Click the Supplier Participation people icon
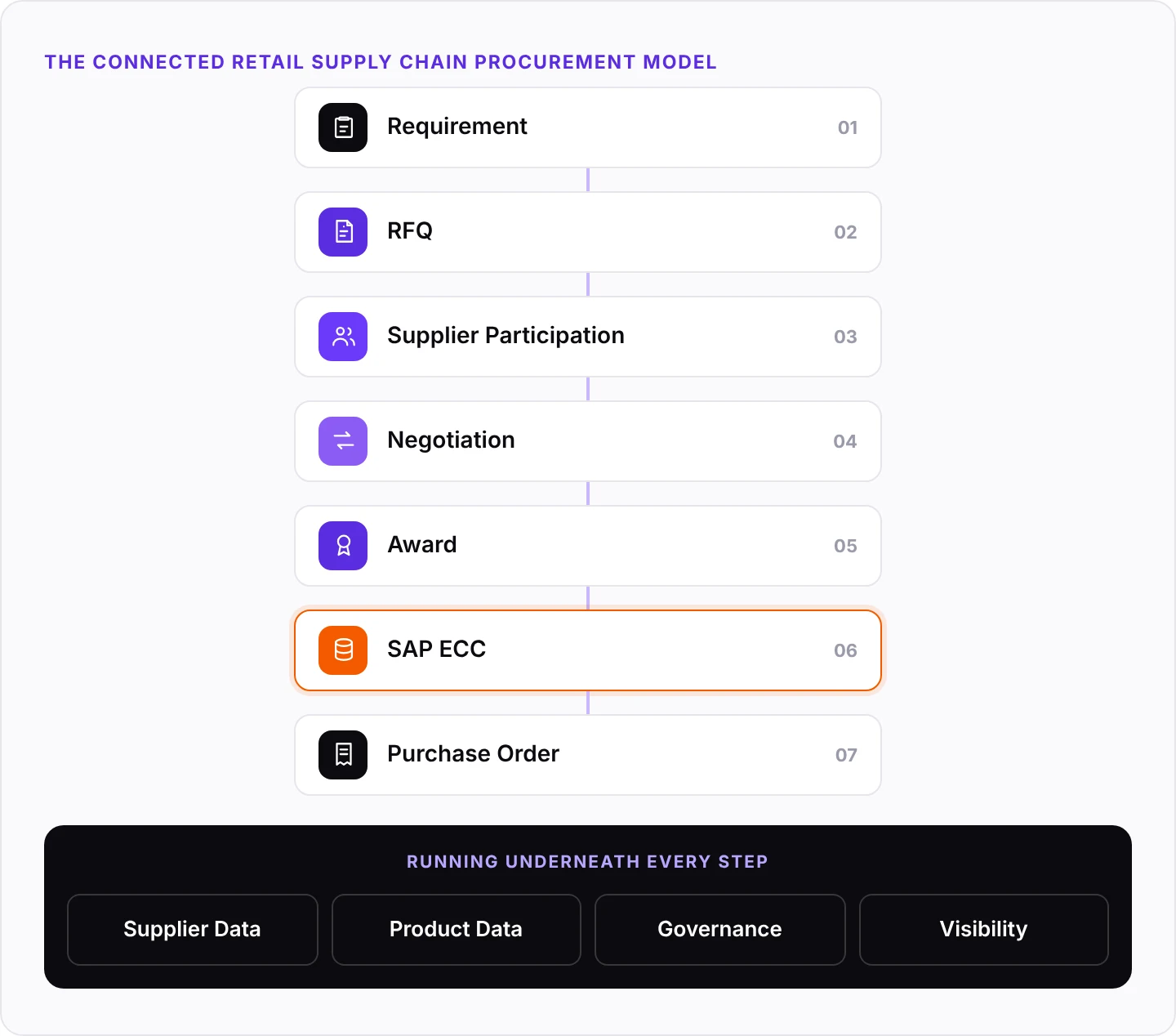 point(343,337)
